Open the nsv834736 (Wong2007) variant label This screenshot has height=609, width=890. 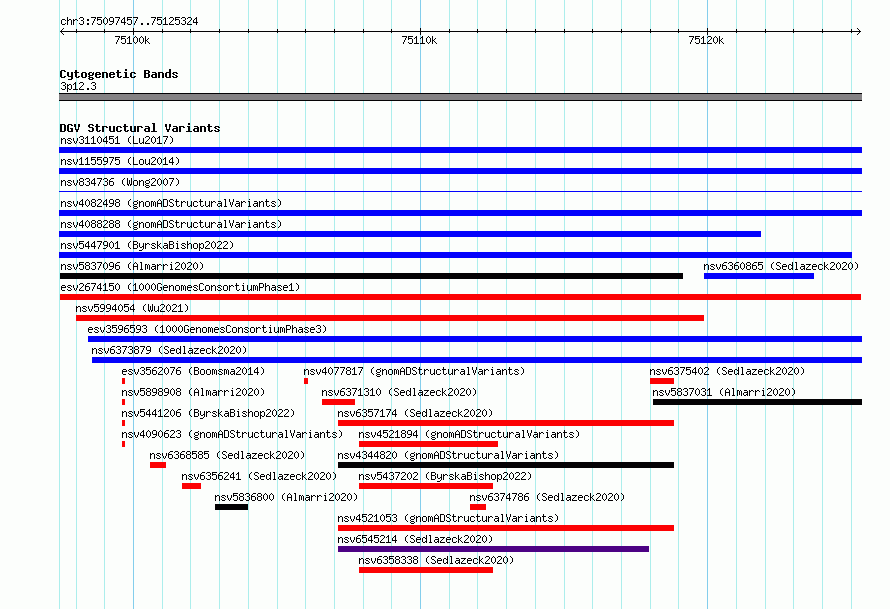[x=120, y=182]
